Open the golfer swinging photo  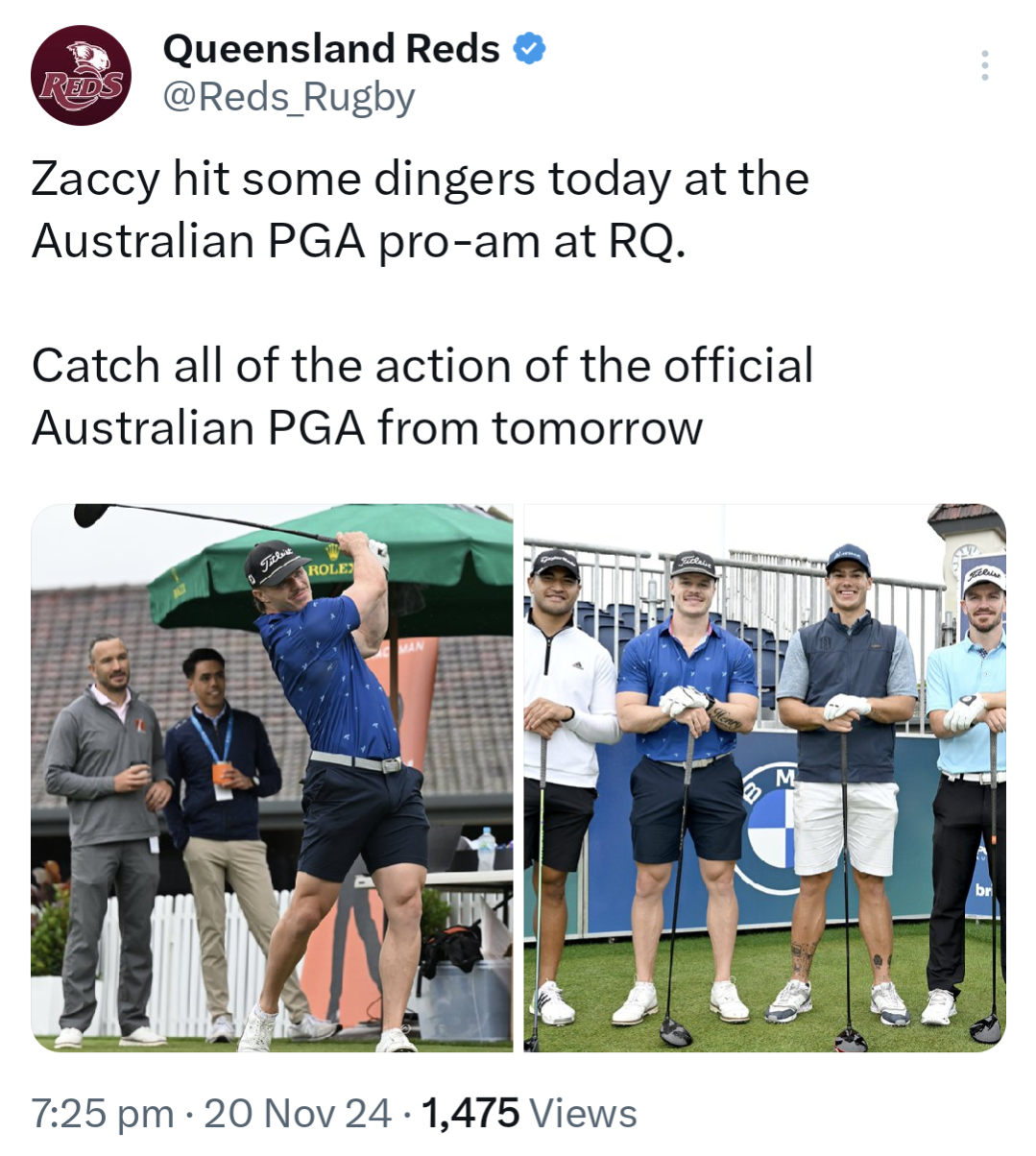(273, 778)
